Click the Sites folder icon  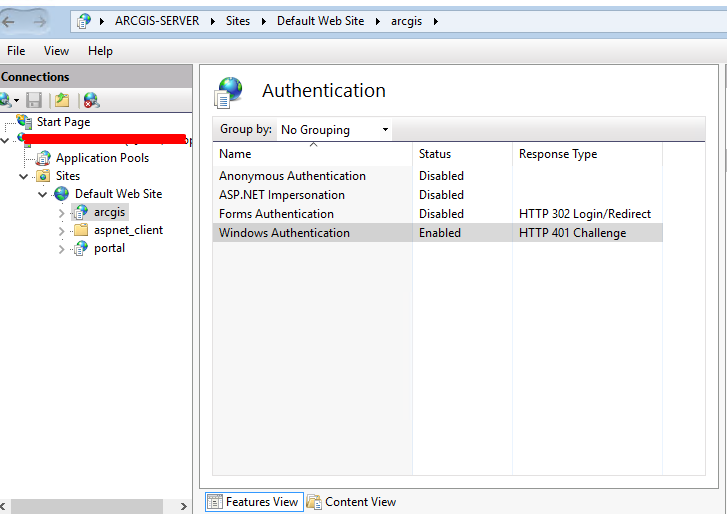coord(43,176)
